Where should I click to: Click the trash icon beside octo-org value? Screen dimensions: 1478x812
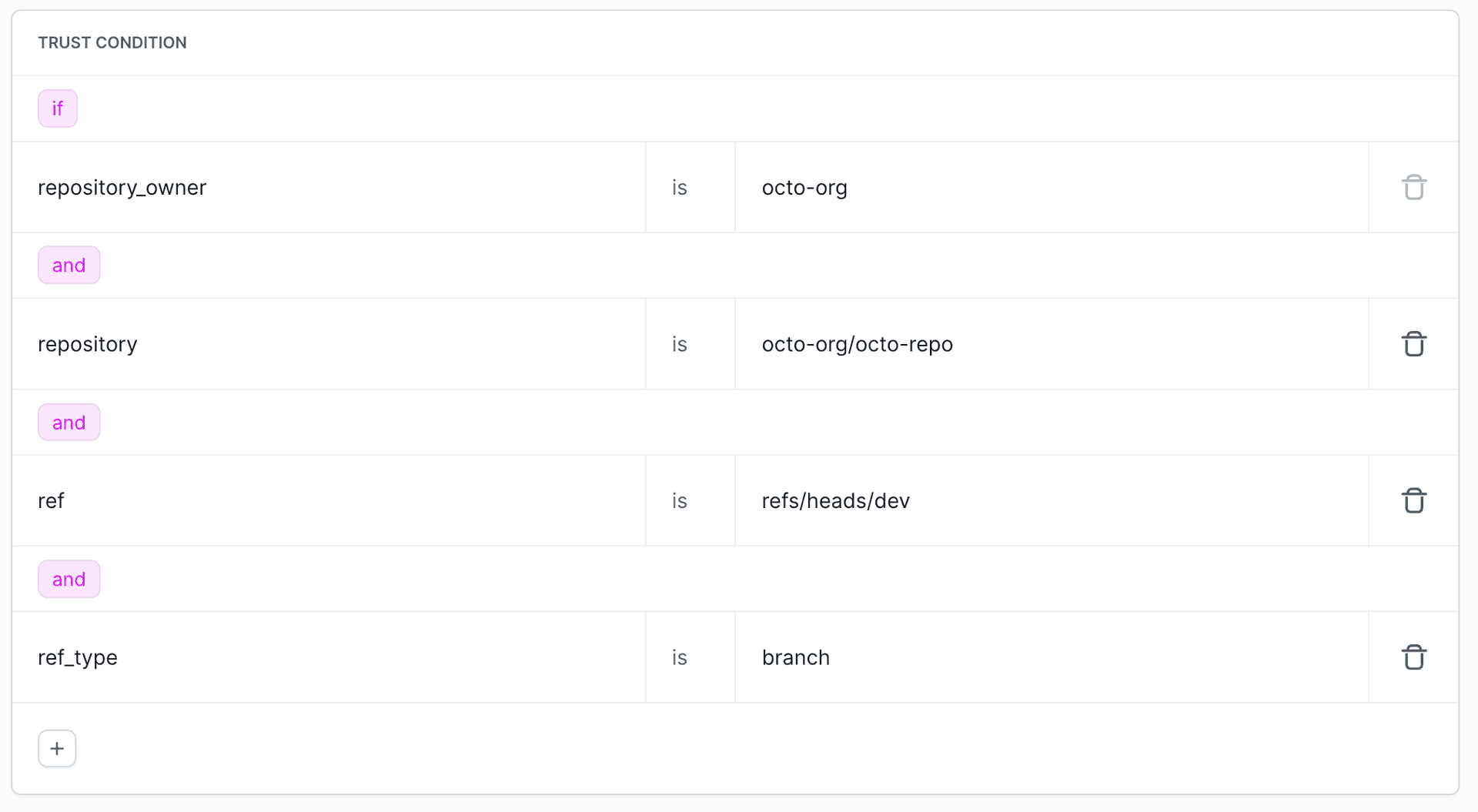[1413, 187]
